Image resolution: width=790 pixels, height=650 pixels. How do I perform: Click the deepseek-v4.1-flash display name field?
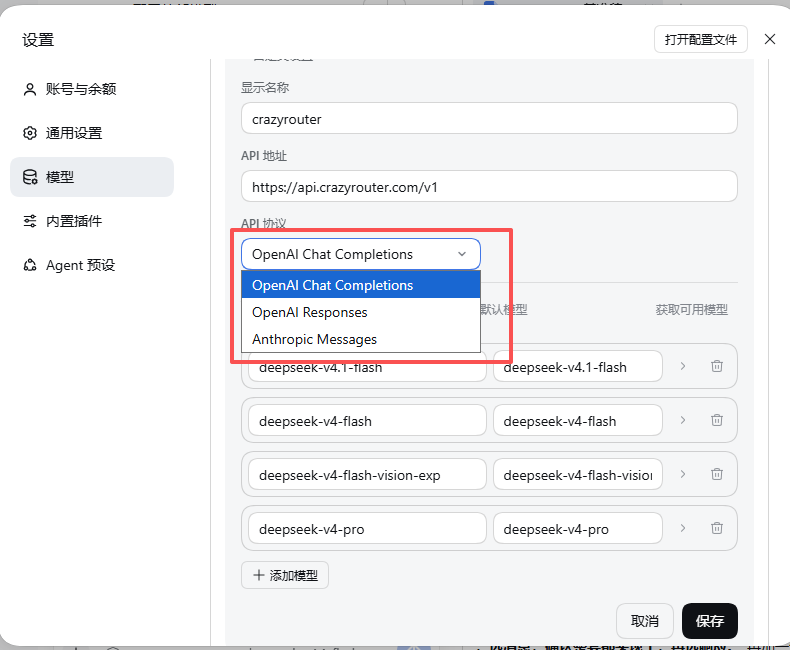[577, 367]
